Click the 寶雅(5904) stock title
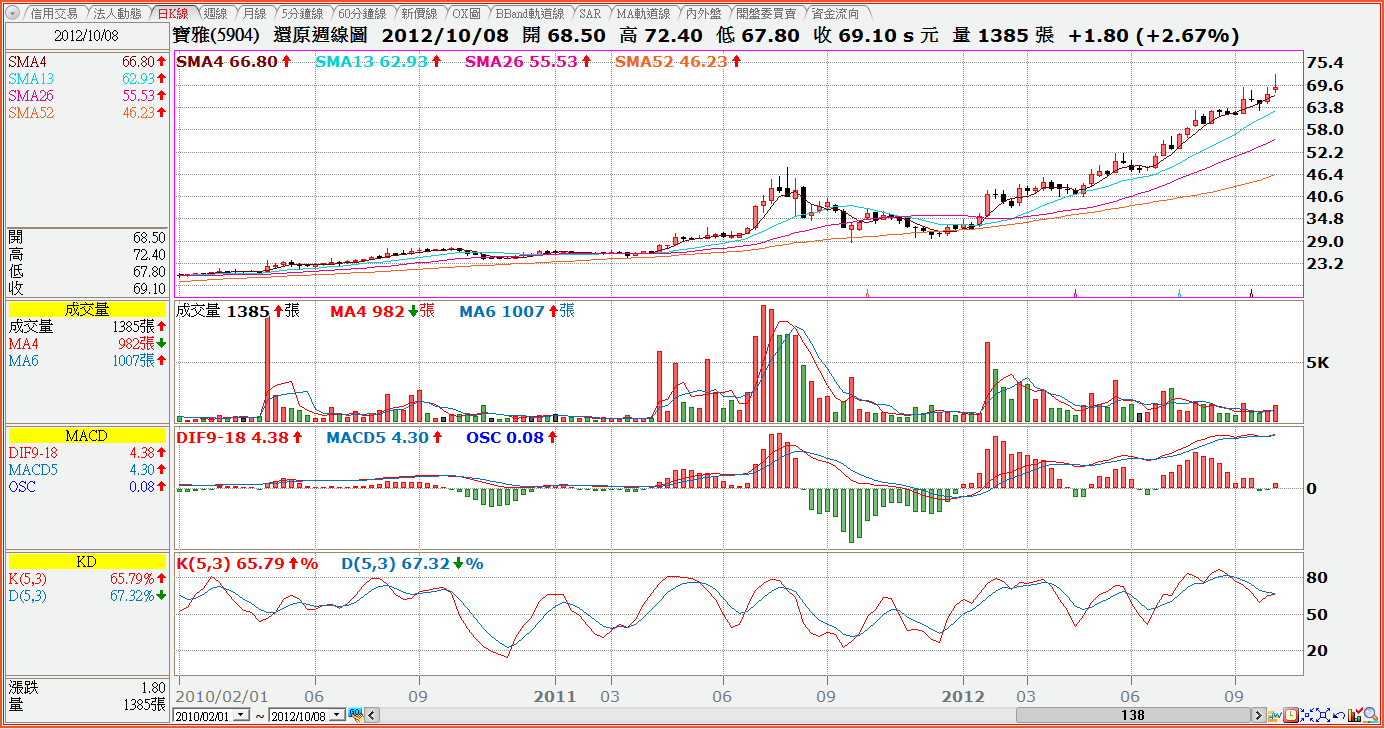 point(216,36)
